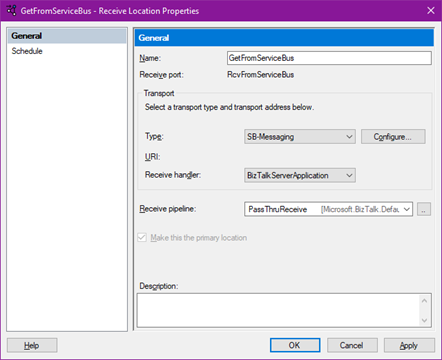The width and height of the screenshot is (442, 360).
Task: Click the Cancel button
Action: (352, 345)
